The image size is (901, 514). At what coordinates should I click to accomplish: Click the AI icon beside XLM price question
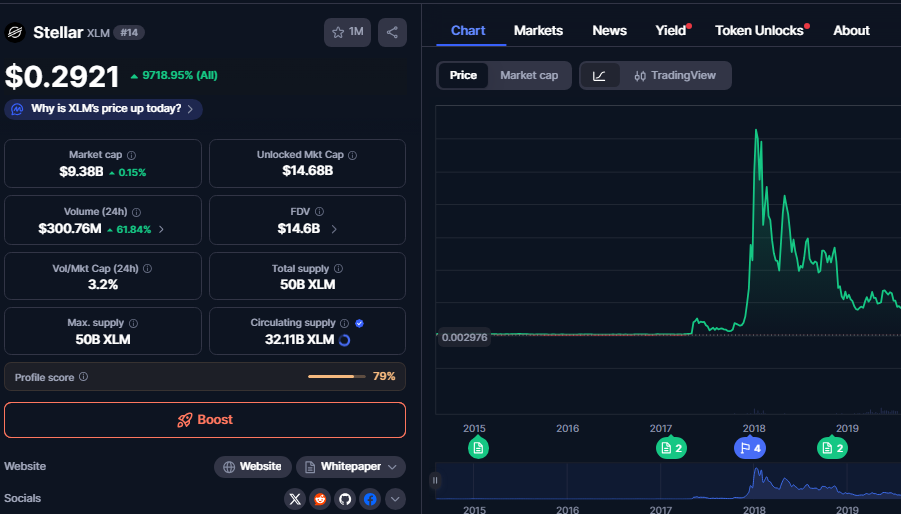point(17,109)
